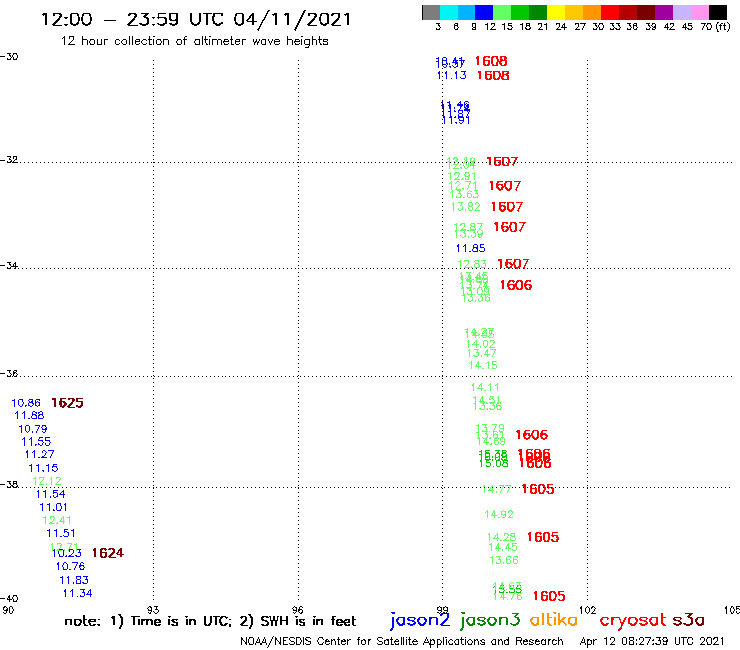
Task: Click the '1605' time beside 14.28
Action: coord(543,537)
